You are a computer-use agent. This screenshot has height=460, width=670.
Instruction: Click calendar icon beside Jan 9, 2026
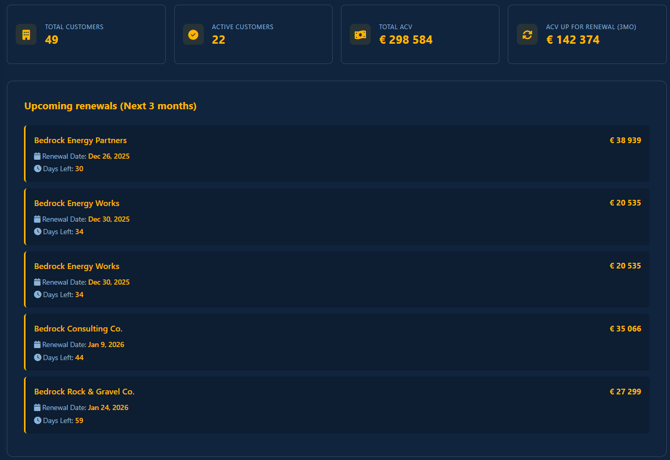pos(38,345)
